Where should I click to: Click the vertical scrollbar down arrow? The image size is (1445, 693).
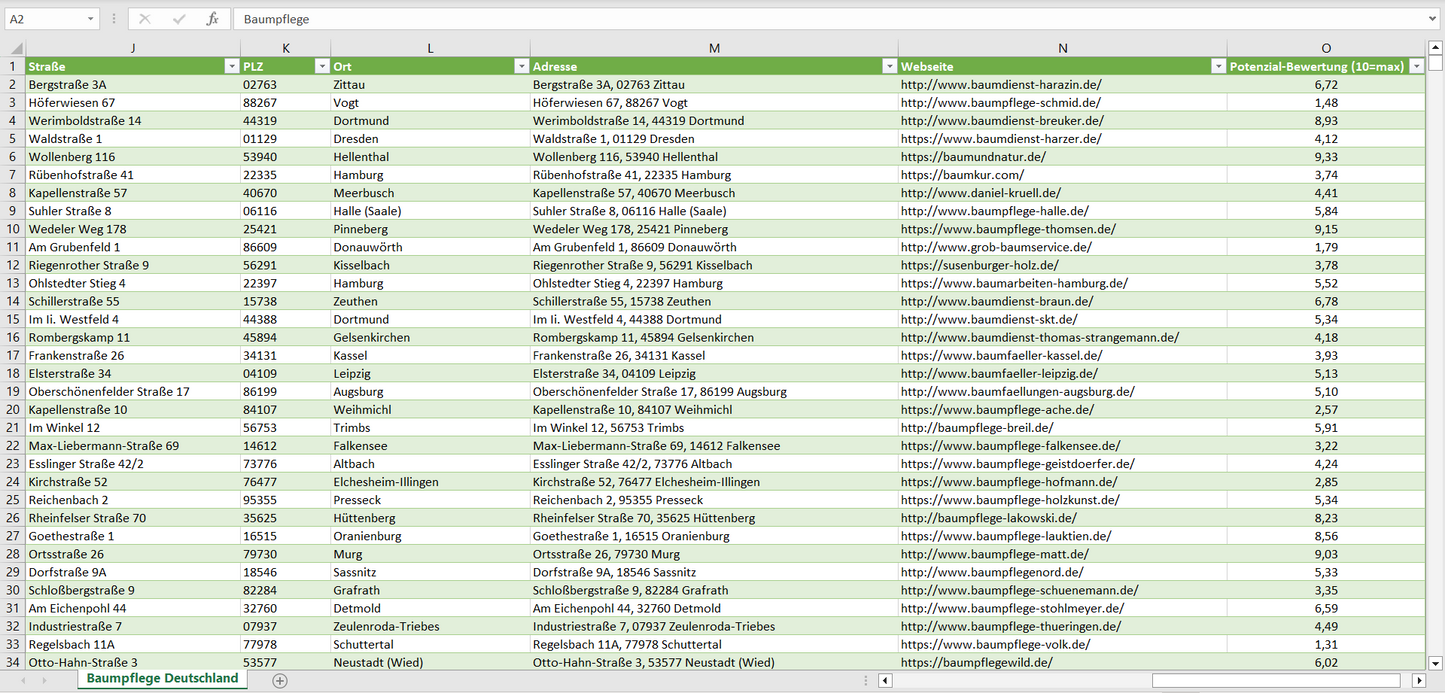pos(1436,662)
